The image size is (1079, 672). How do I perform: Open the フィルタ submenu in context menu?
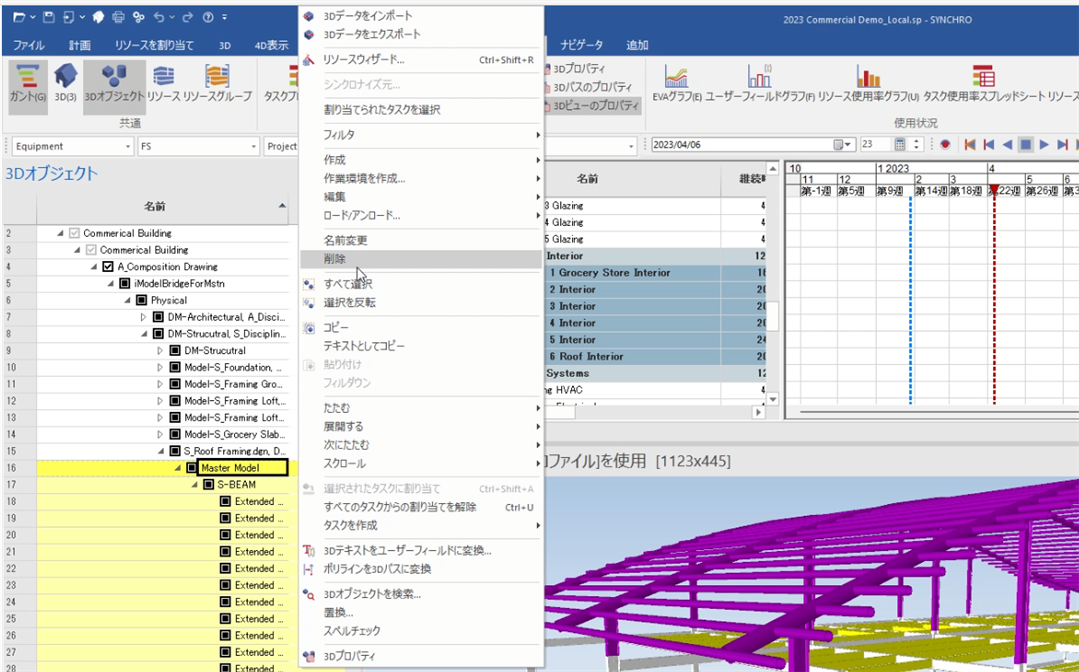click(421, 135)
